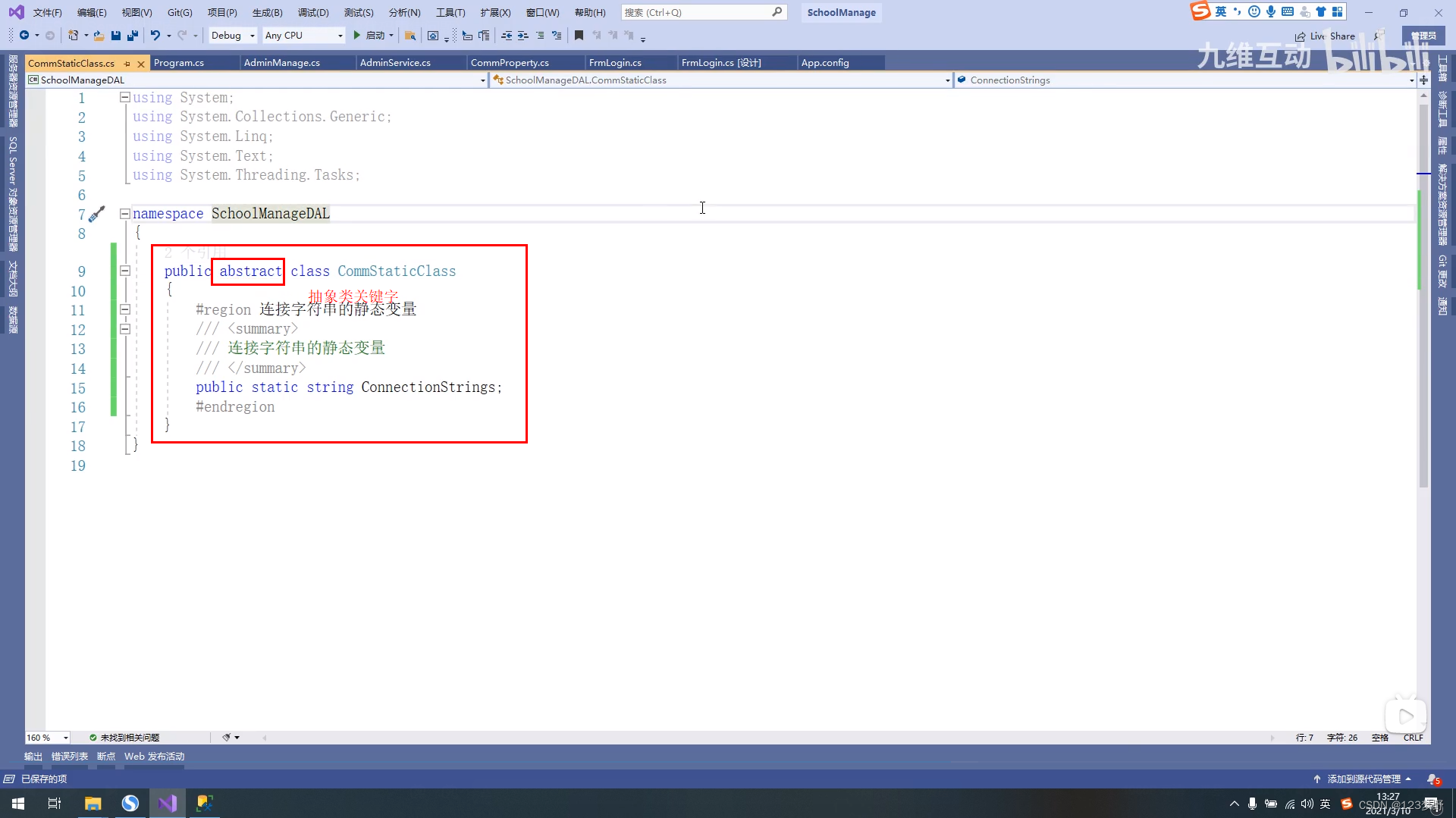
Task: Click the editor horizontal scrollbar track
Action: click(767, 738)
